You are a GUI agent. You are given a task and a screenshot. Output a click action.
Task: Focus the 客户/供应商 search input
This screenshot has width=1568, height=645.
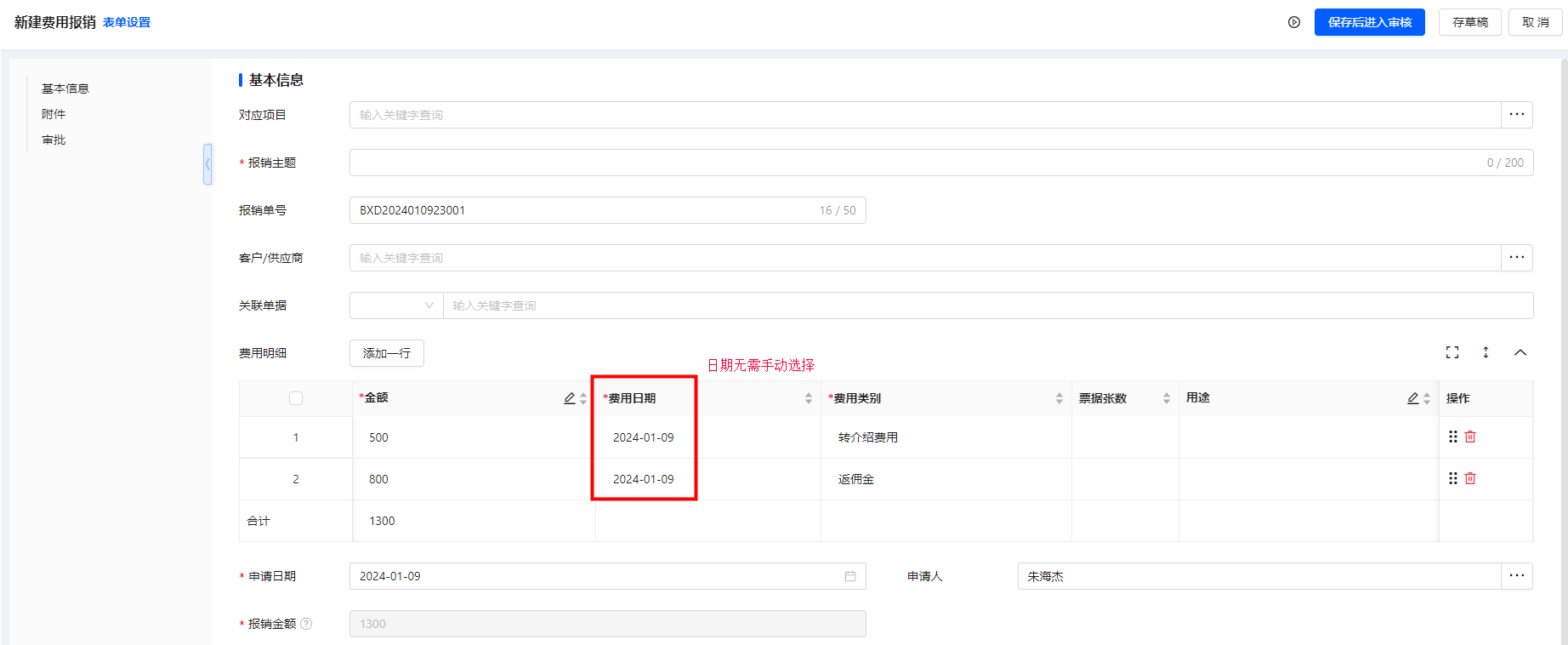(x=925, y=258)
